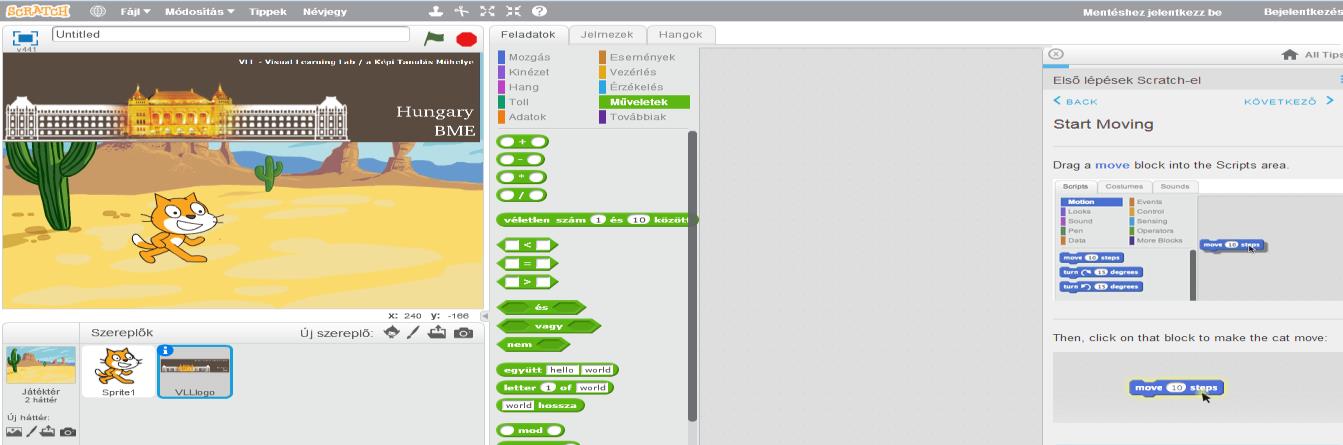Switch the stage to full screen mode
Image resolution: width=1343 pixels, height=445 pixels.
click(x=25, y=37)
